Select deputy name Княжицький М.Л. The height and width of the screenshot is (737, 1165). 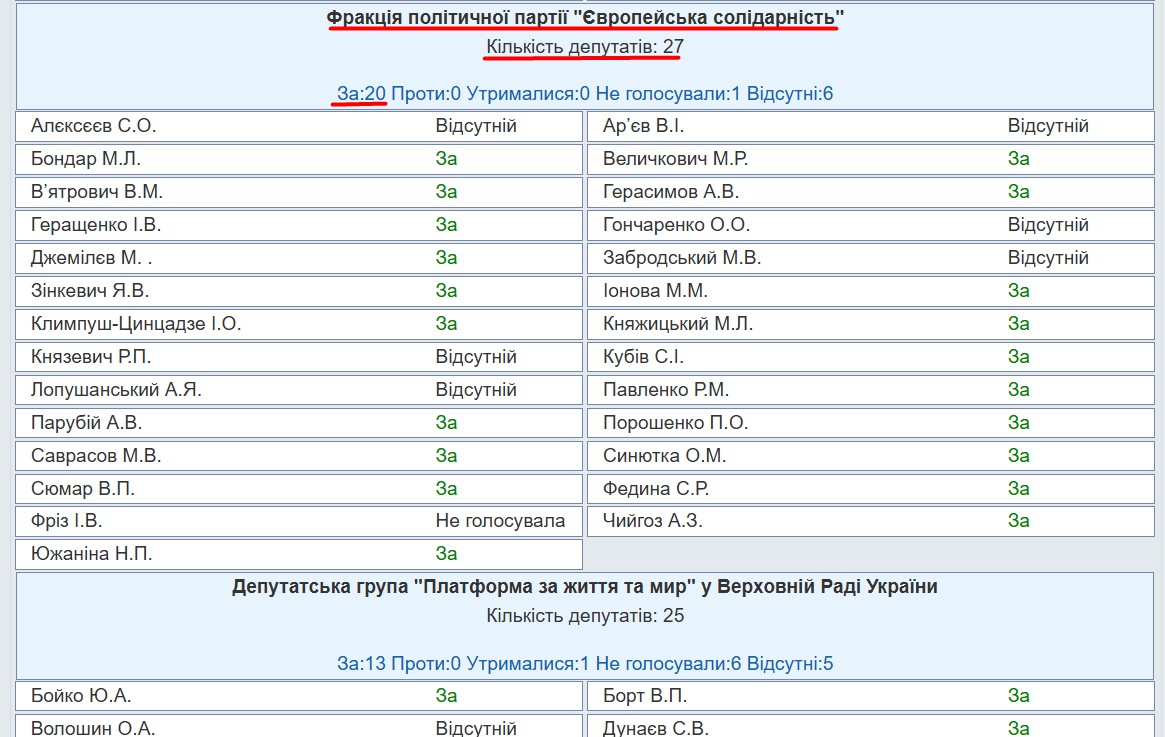click(678, 324)
